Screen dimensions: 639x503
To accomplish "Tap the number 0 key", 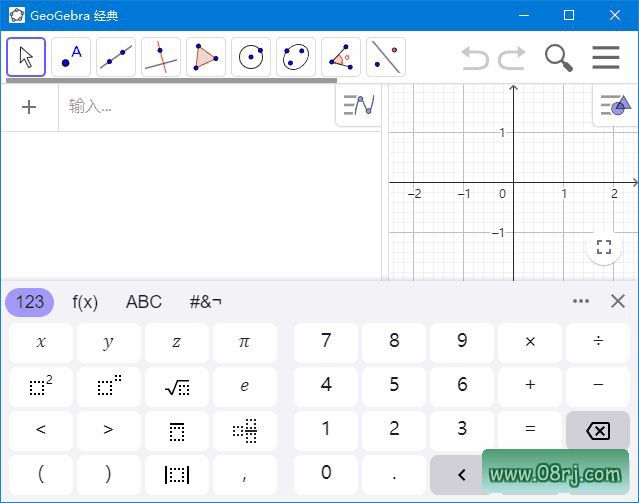I will click(x=326, y=474).
